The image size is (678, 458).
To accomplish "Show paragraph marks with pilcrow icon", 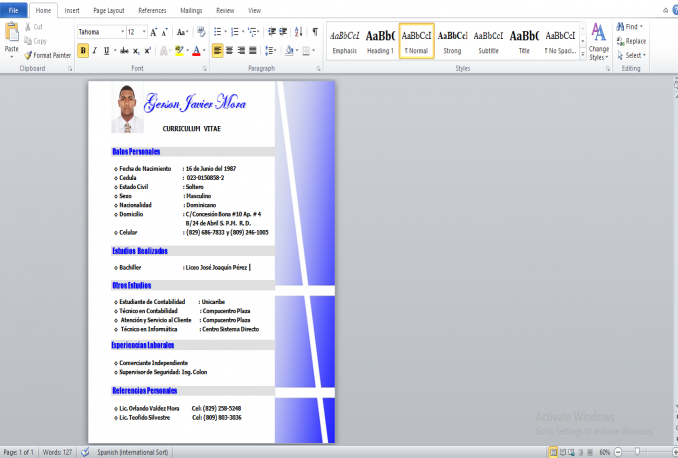I will (x=316, y=32).
